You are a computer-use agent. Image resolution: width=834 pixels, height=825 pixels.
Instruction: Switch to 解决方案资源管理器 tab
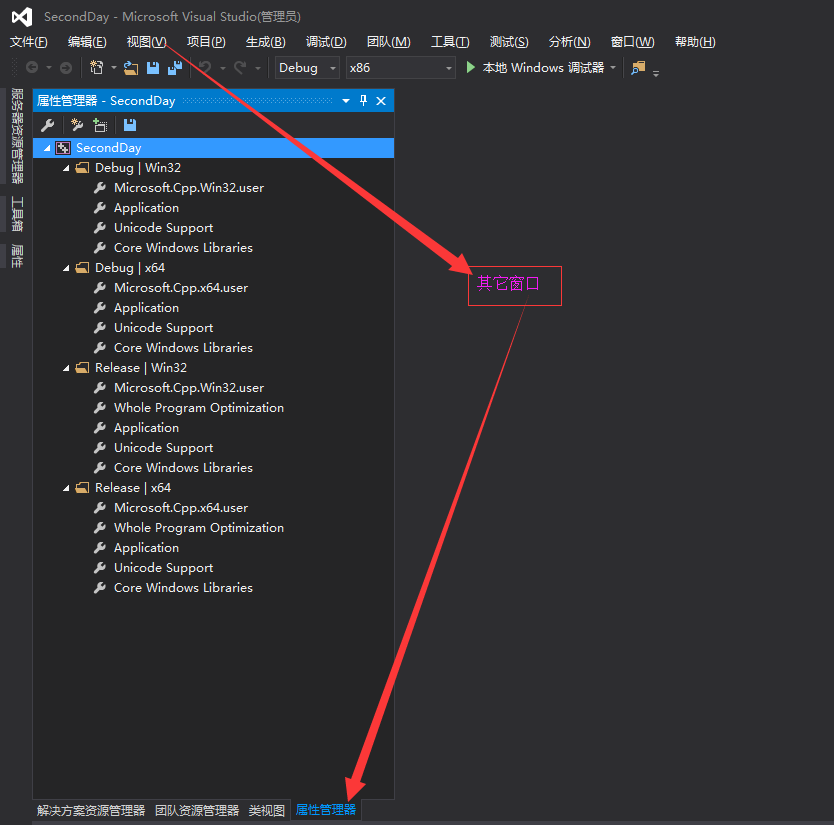(91, 810)
